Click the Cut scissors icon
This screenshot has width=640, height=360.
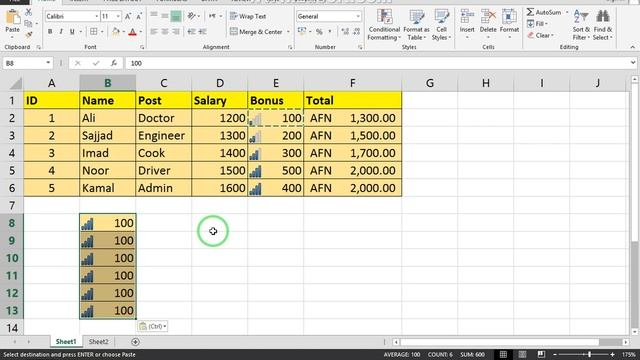pos(28,12)
